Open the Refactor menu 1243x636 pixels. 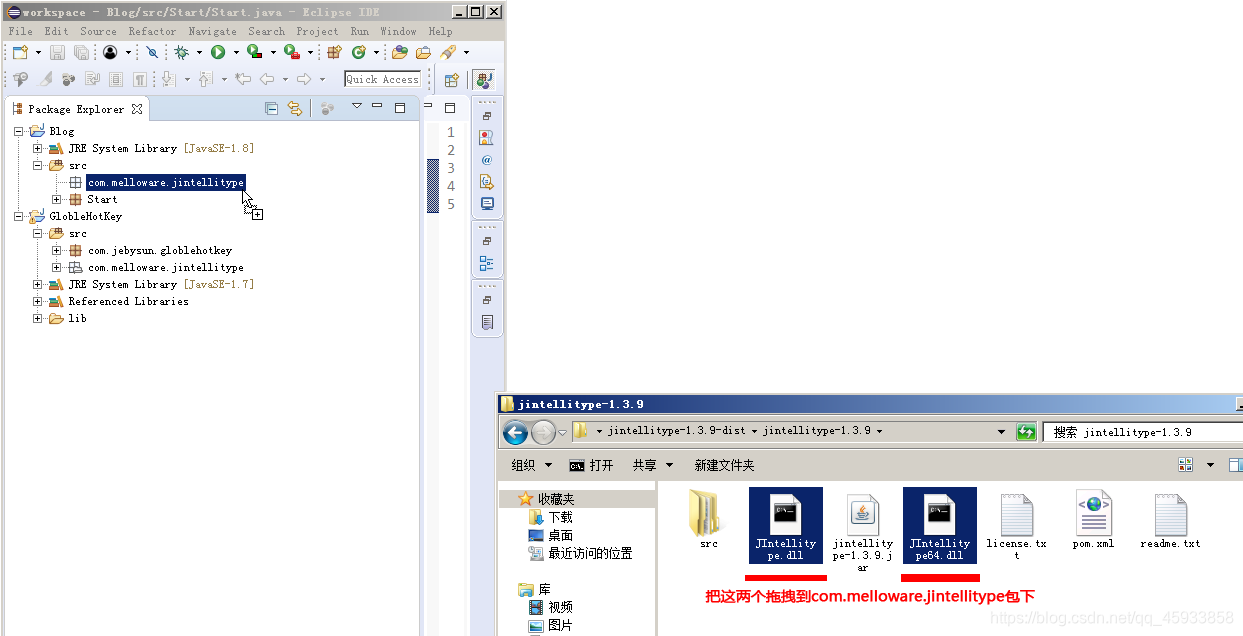[152, 31]
